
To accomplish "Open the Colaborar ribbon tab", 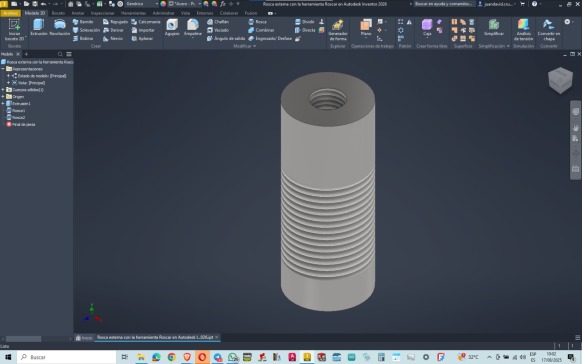I will click(x=229, y=13).
